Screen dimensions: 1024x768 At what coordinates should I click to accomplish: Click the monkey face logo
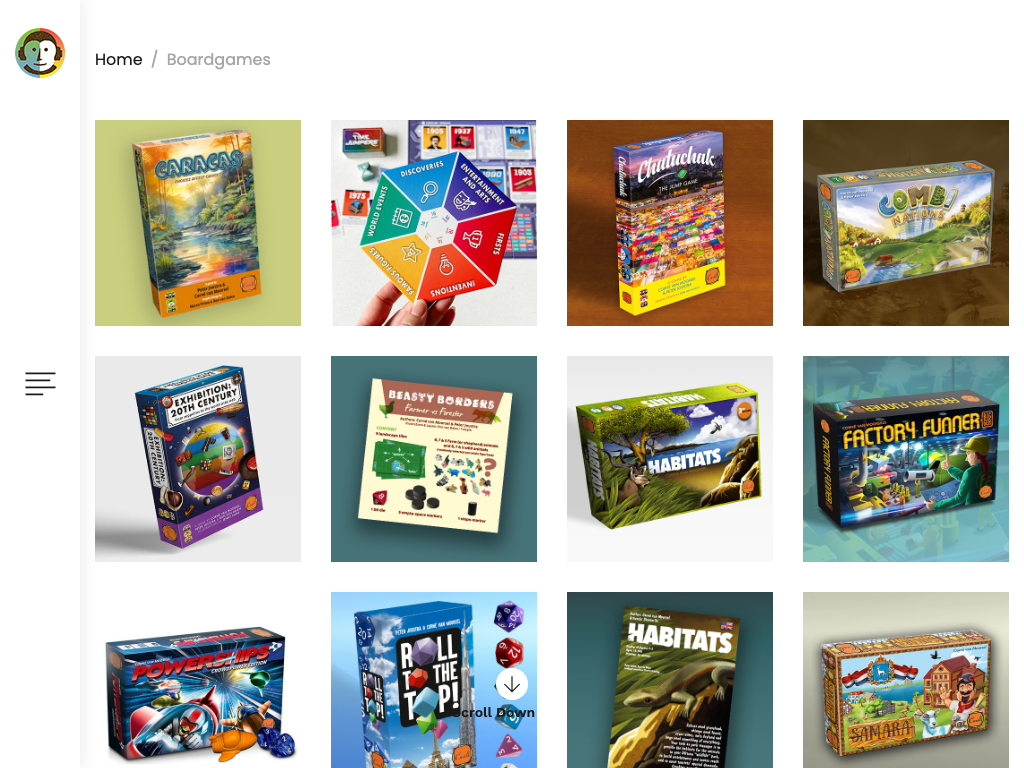[40, 53]
